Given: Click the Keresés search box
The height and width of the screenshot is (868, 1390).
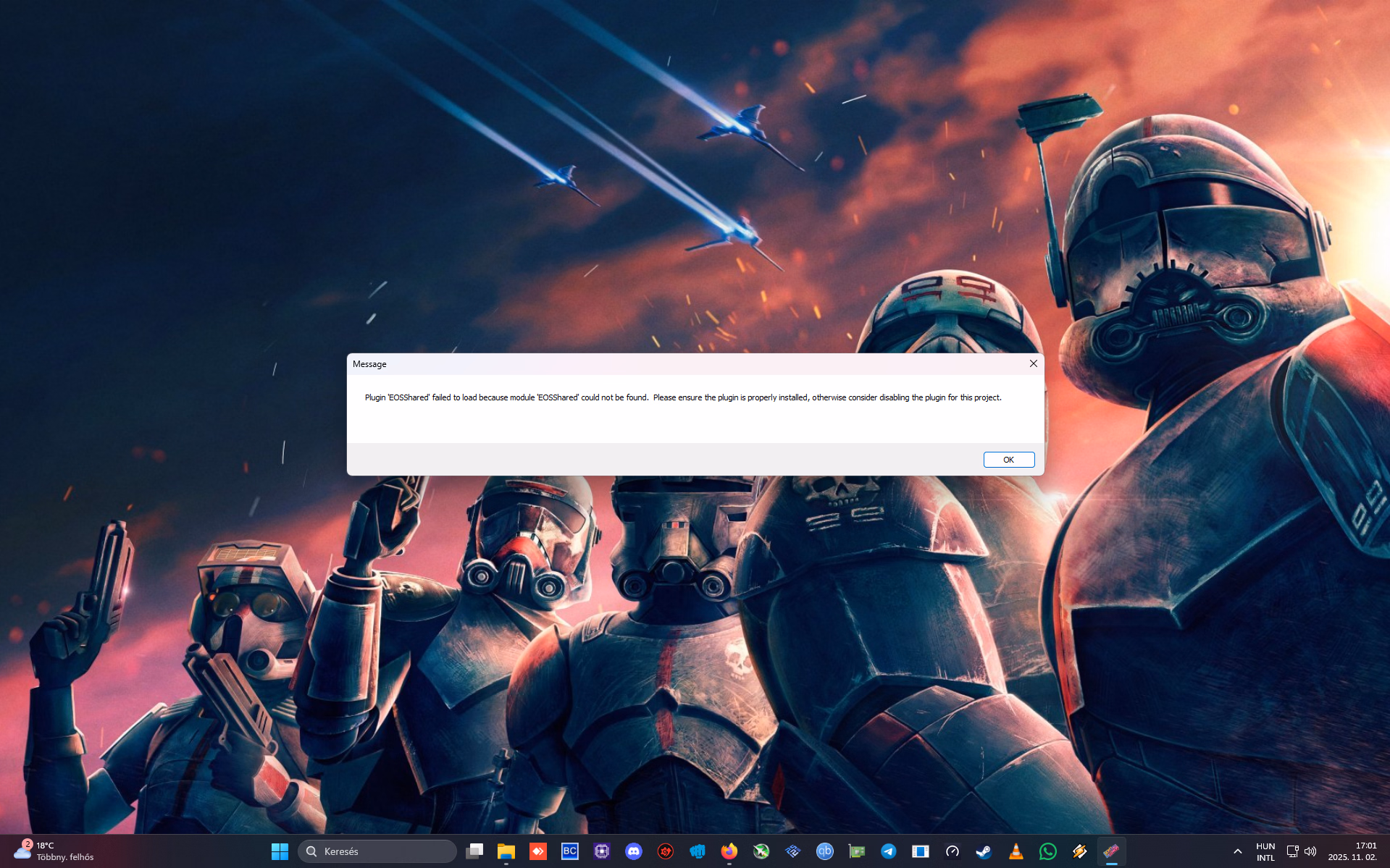Looking at the screenshot, I should pyautogui.click(x=377, y=851).
